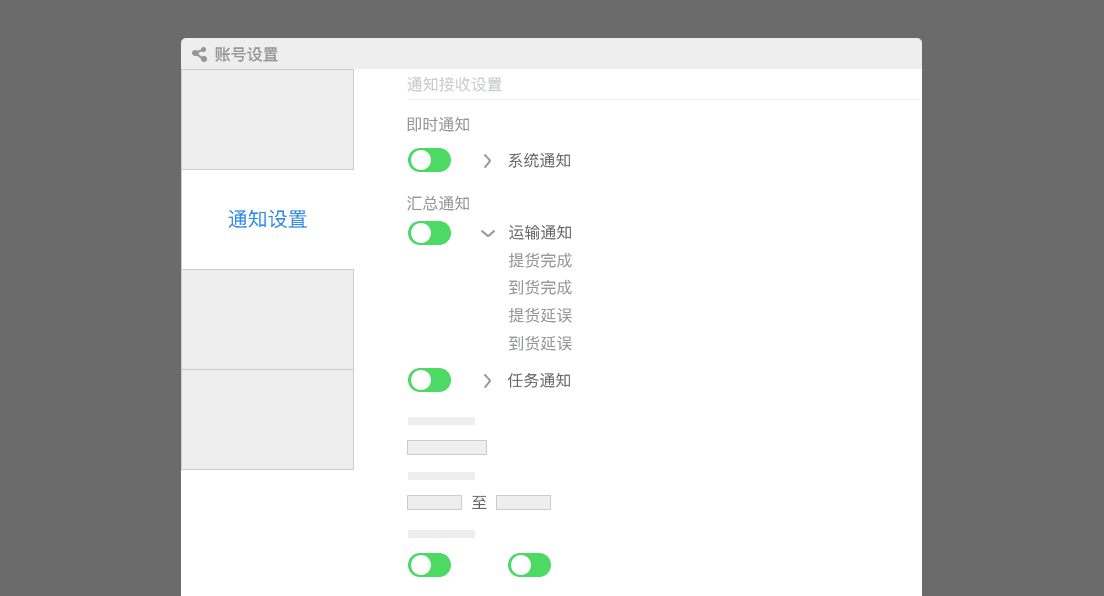Click the input field left of 至
This screenshot has width=1104, height=596.
[x=434, y=502]
